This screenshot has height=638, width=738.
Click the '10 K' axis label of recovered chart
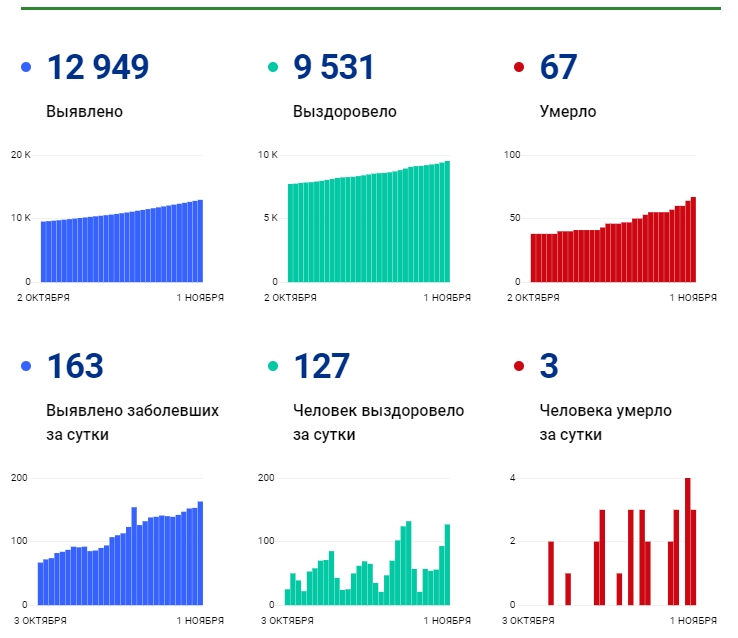(267, 155)
